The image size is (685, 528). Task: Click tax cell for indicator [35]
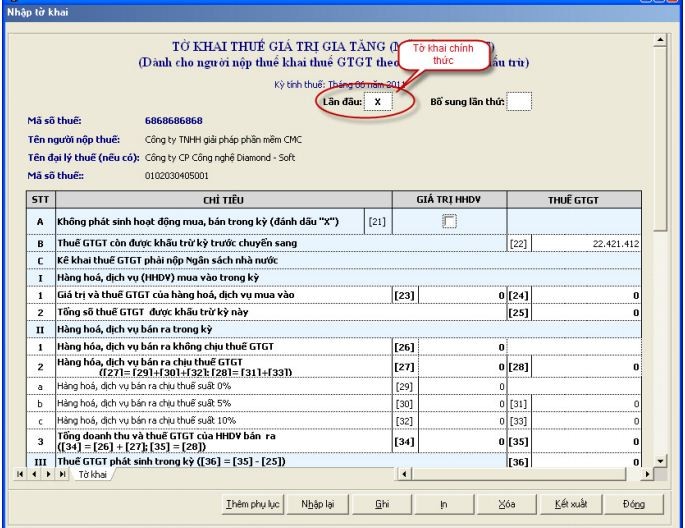coord(586,442)
